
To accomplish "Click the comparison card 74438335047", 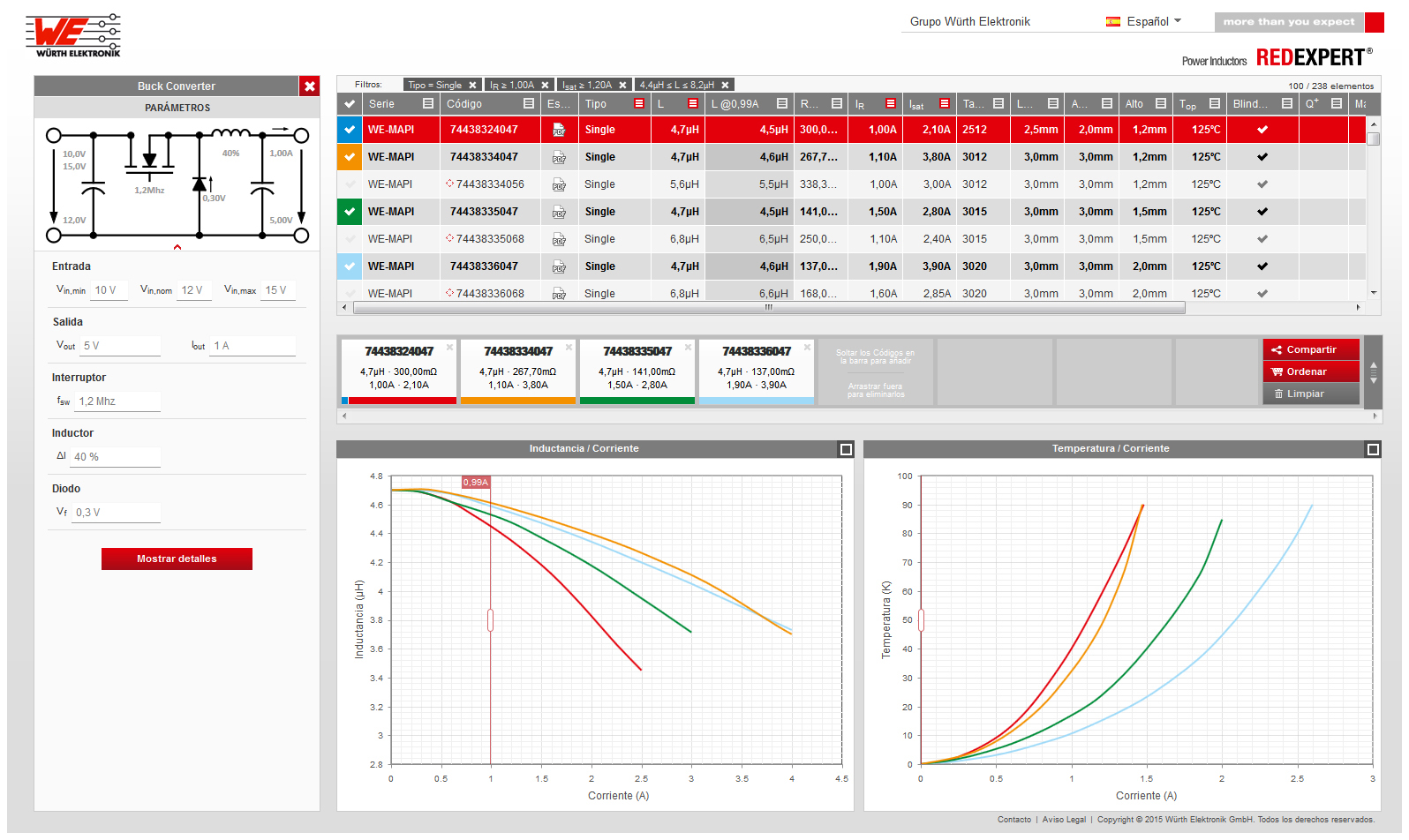I will (x=637, y=371).
